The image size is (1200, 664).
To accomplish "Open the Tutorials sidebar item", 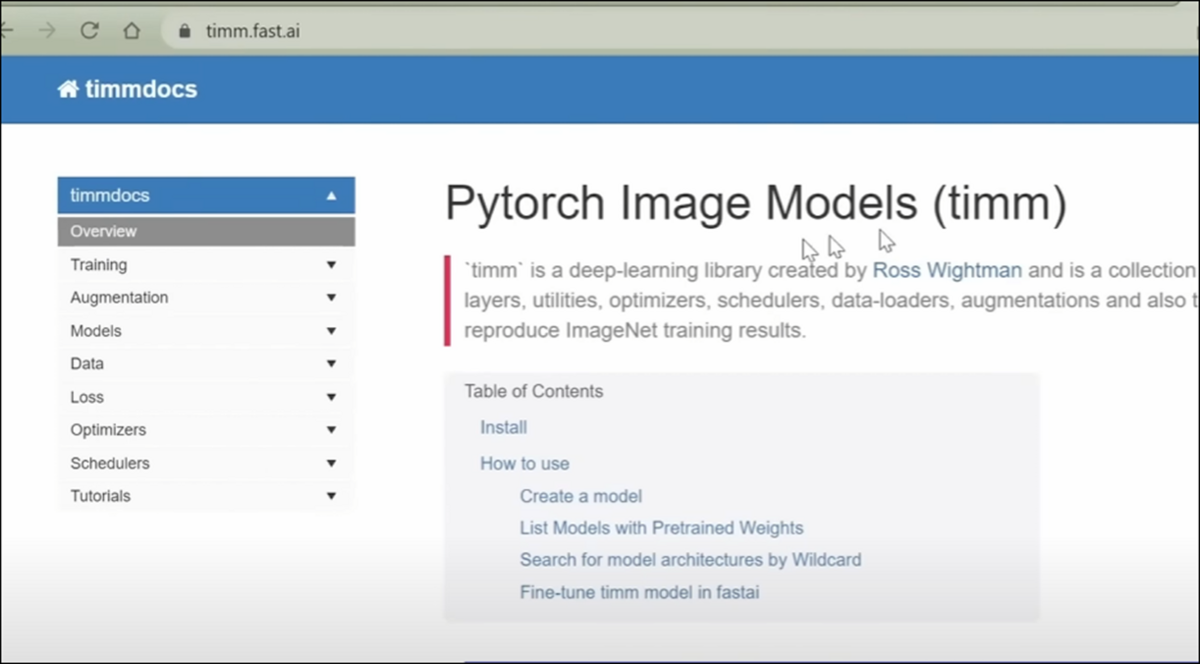I will tap(100, 496).
